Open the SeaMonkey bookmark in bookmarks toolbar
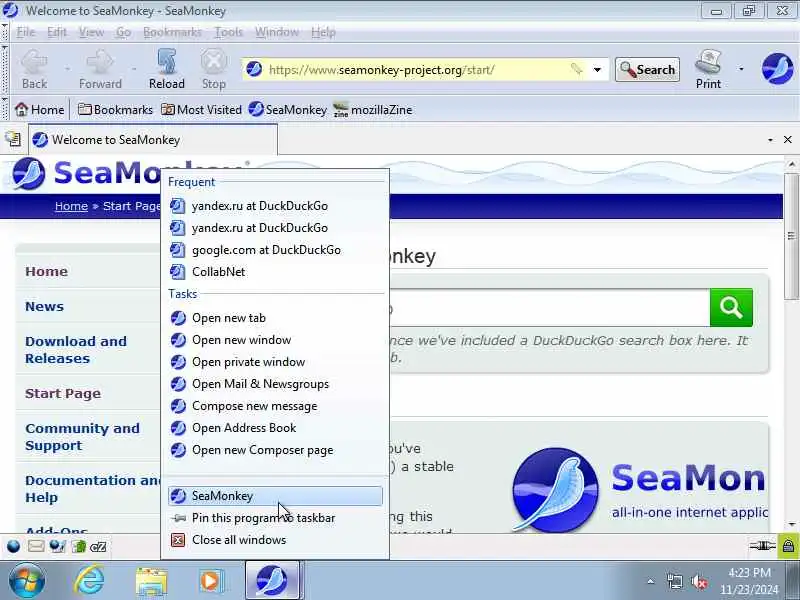This screenshot has height=600, width=800. click(288, 110)
